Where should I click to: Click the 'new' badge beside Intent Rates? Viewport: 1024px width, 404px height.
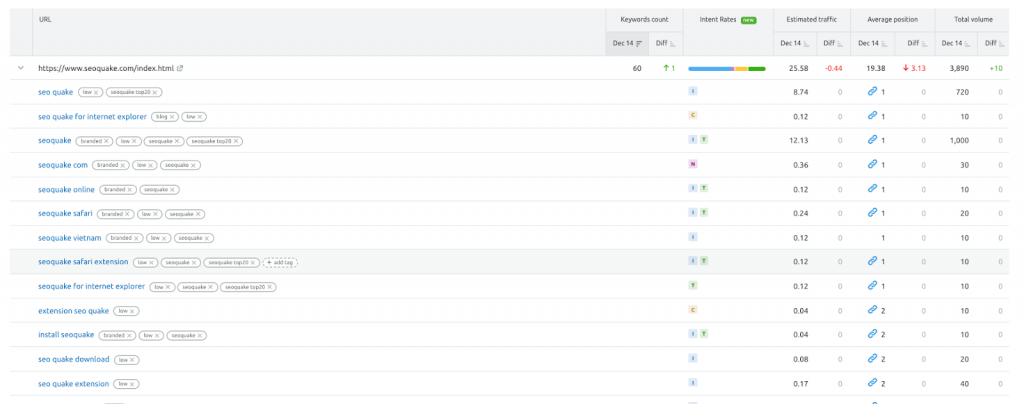(748, 19)
